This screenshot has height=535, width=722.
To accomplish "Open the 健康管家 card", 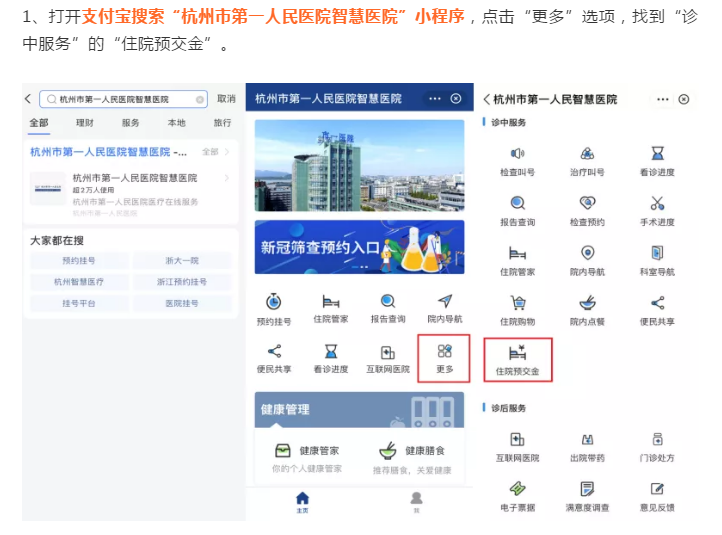I will coord(308,459).
